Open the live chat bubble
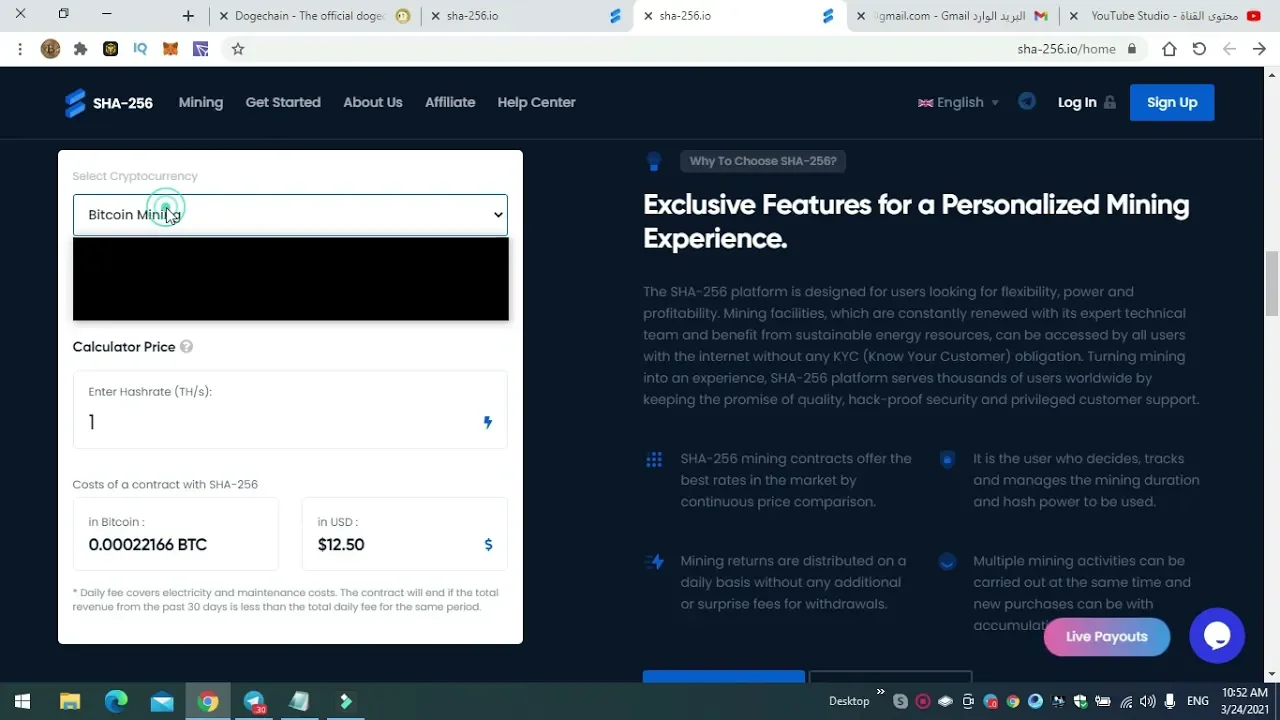This screenshot has width=1280, height=720. click(1217, 635)
